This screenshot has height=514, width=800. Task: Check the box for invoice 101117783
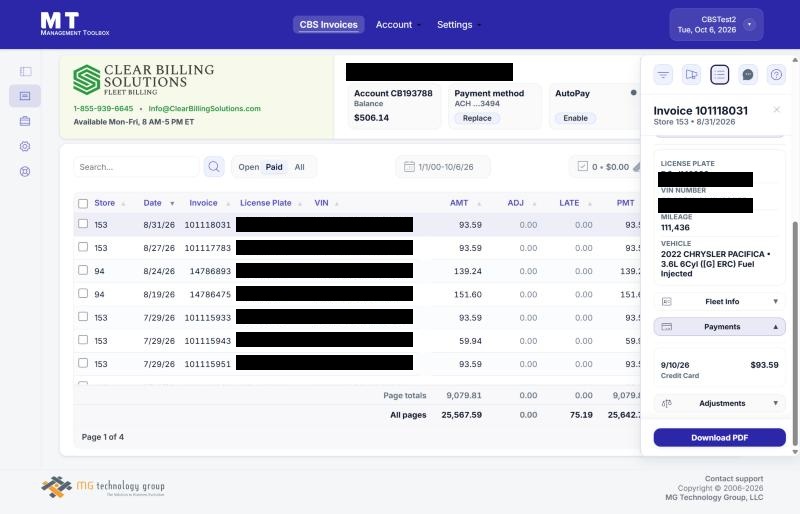tap(83, 247)
